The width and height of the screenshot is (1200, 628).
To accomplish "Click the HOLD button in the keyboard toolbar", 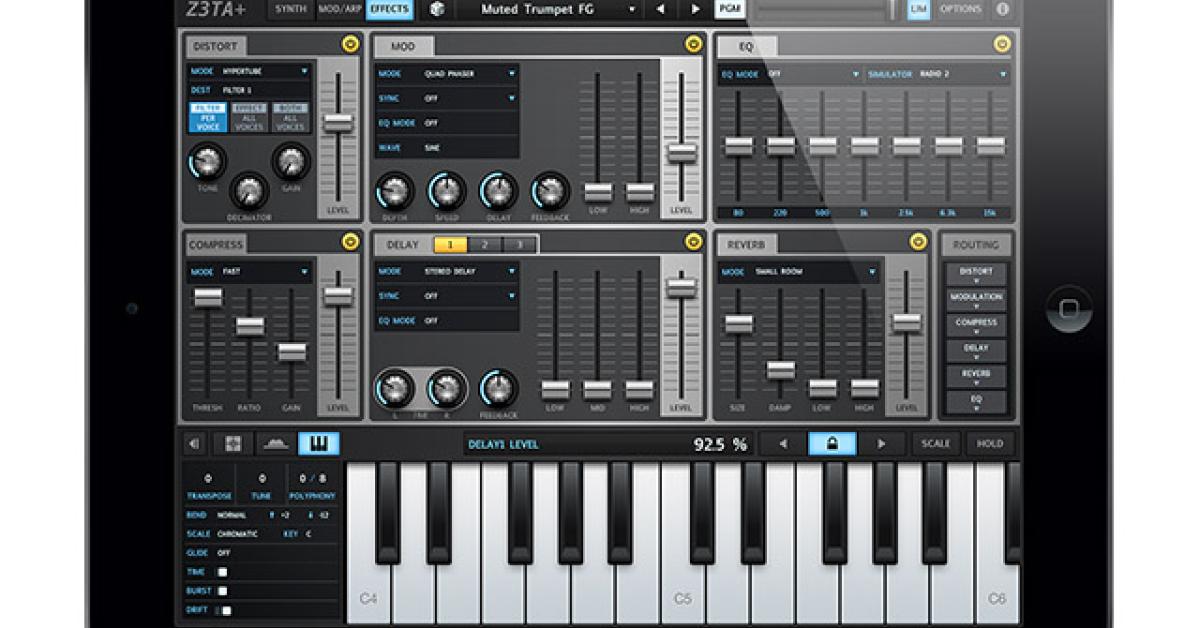I will coord(990,443).
